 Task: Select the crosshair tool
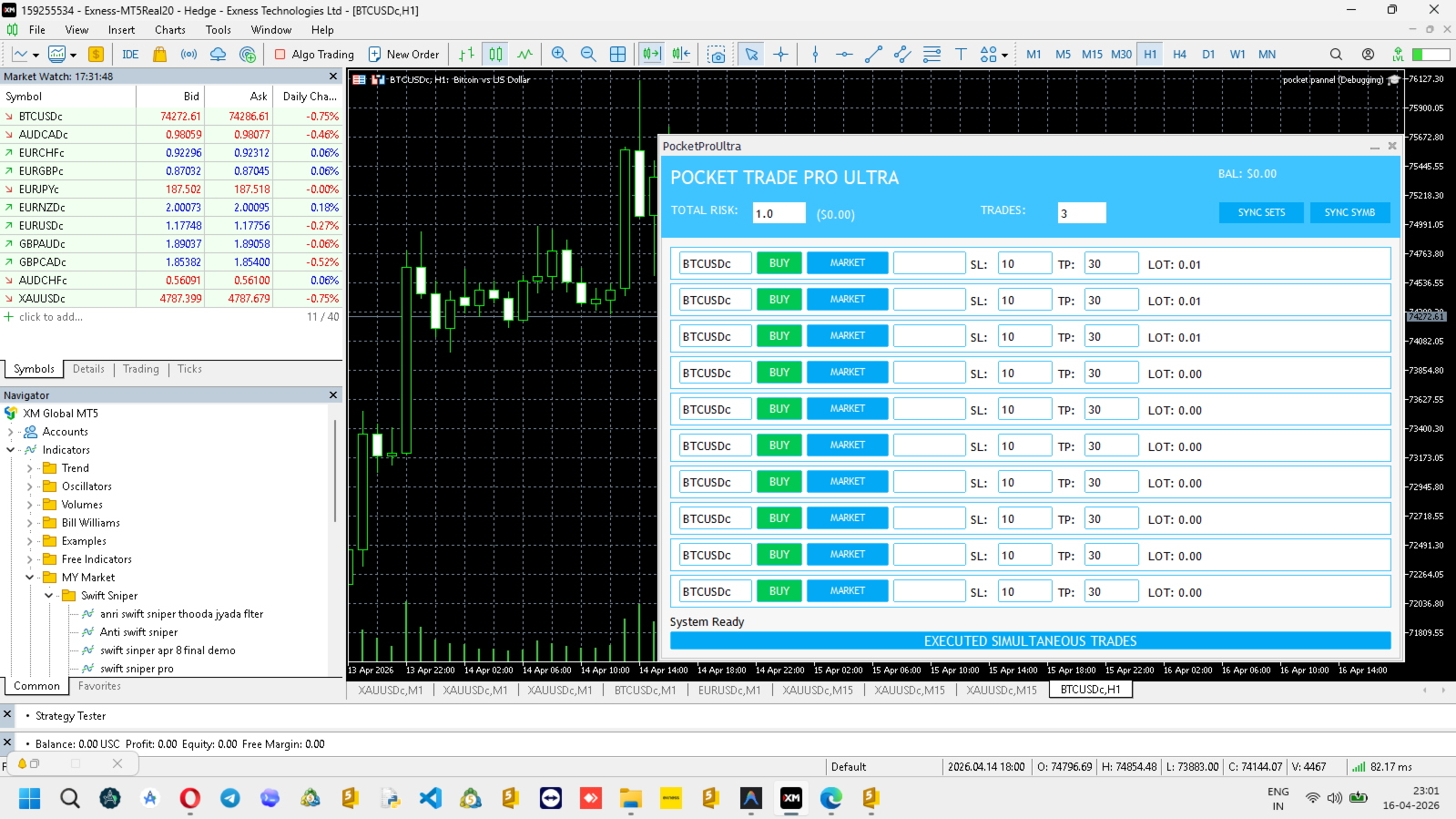[x=780, y=55]
